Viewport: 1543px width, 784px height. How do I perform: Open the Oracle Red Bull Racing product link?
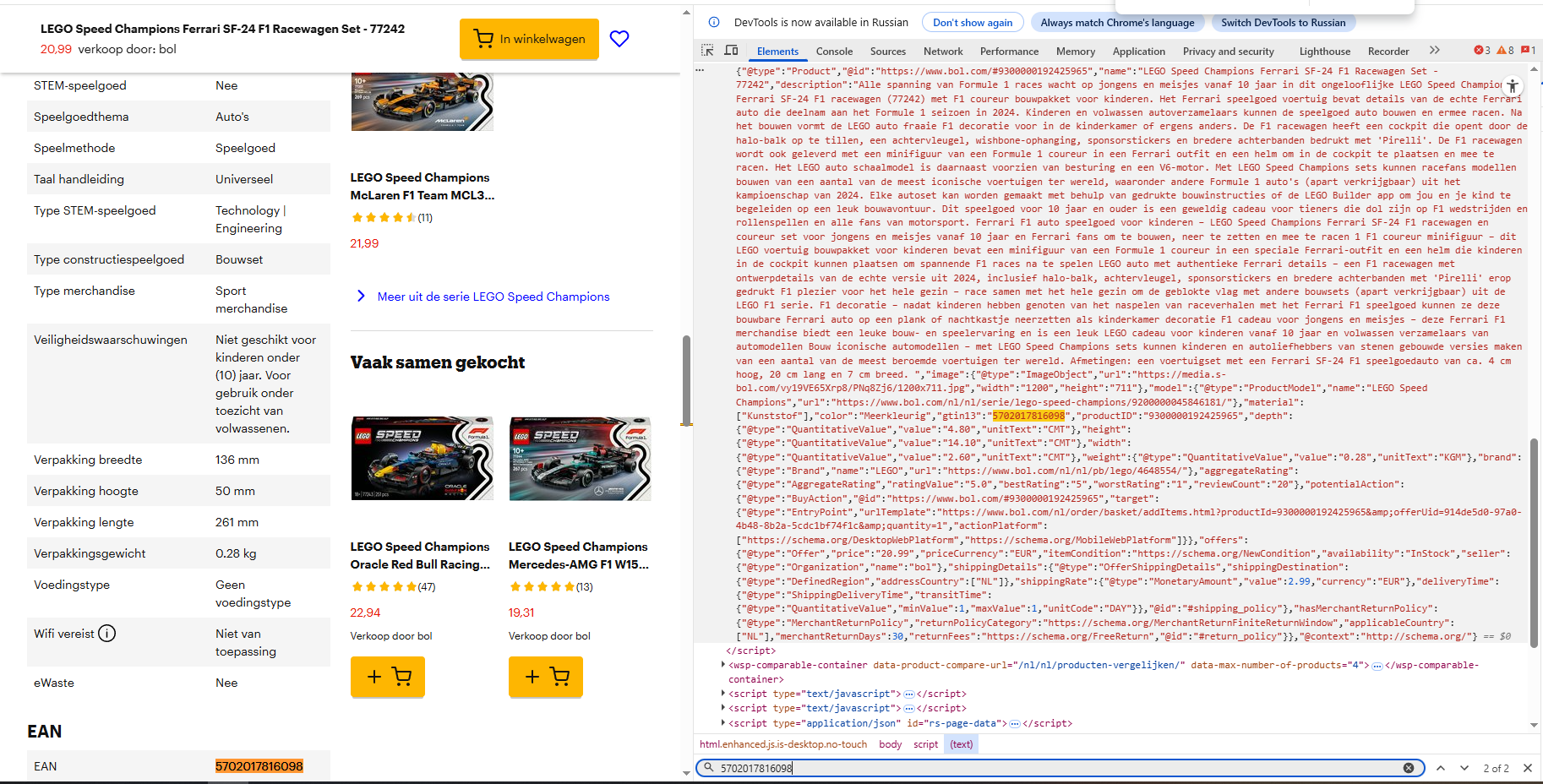tap(421, 555)
